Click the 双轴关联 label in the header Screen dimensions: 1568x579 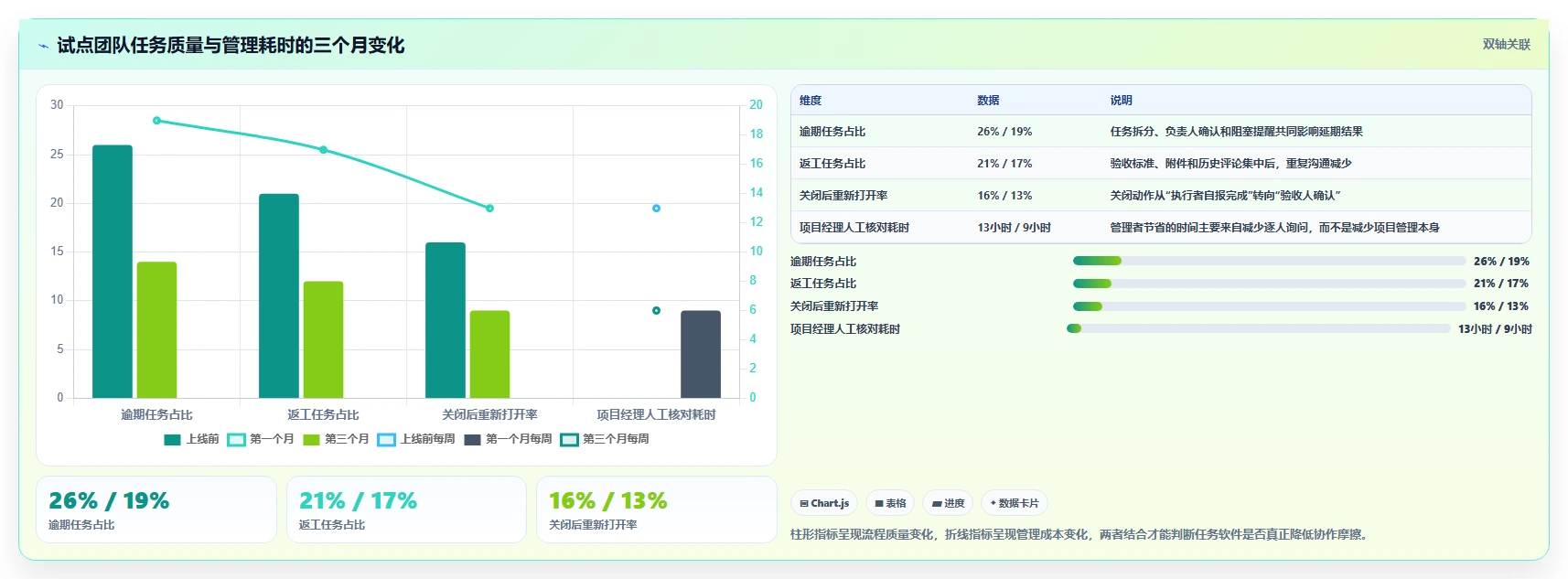point(1506,44)
